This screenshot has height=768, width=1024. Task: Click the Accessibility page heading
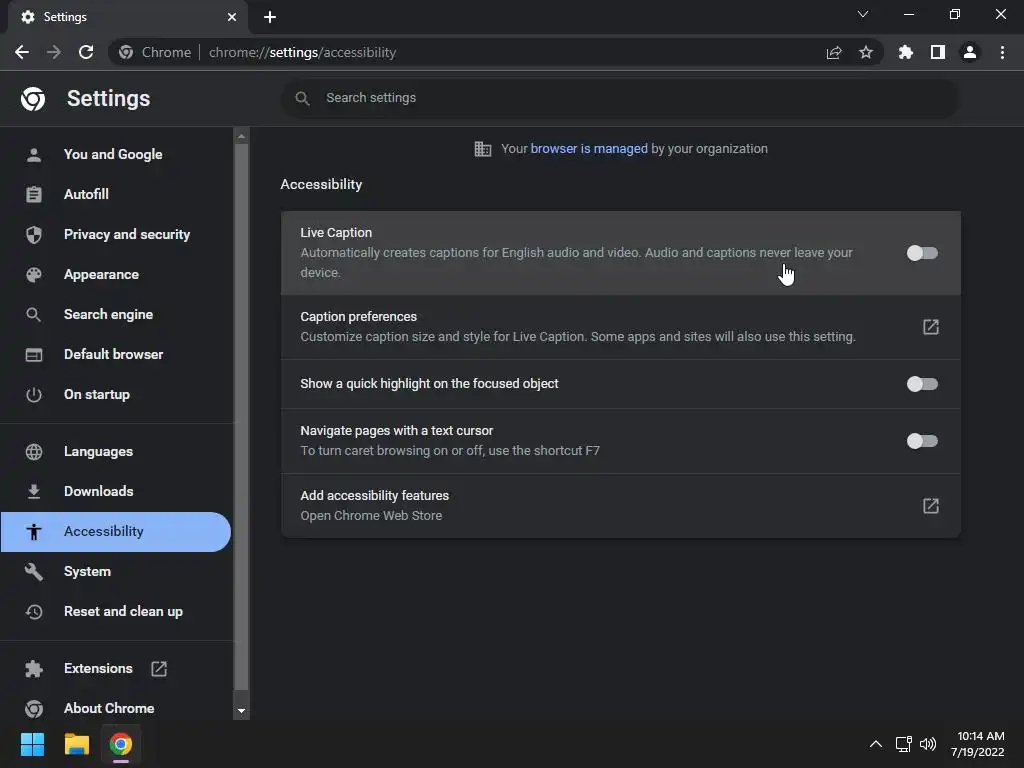tap(321, 184)
